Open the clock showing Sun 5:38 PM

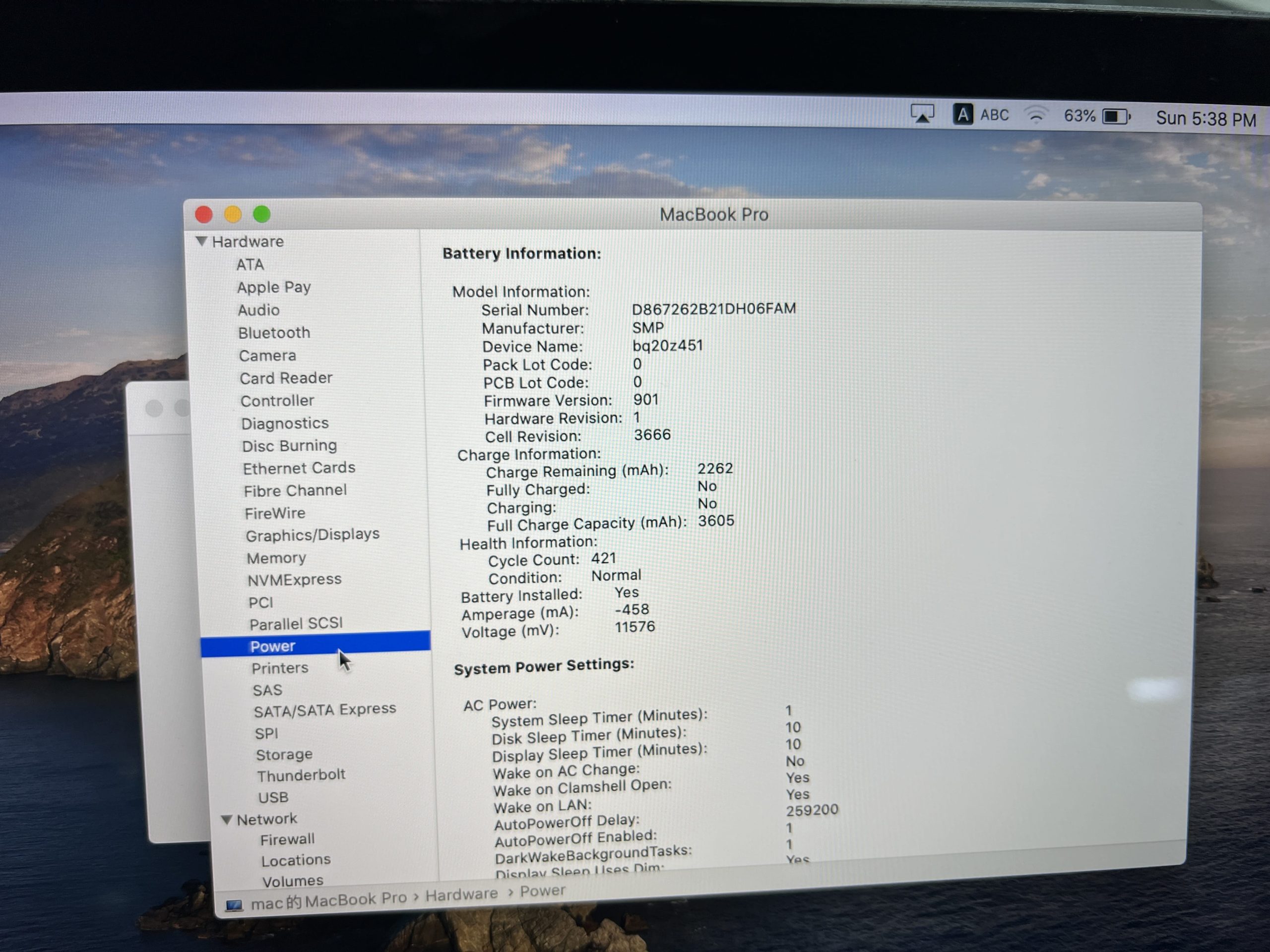pyautogui.click(x=1206, y=119)
